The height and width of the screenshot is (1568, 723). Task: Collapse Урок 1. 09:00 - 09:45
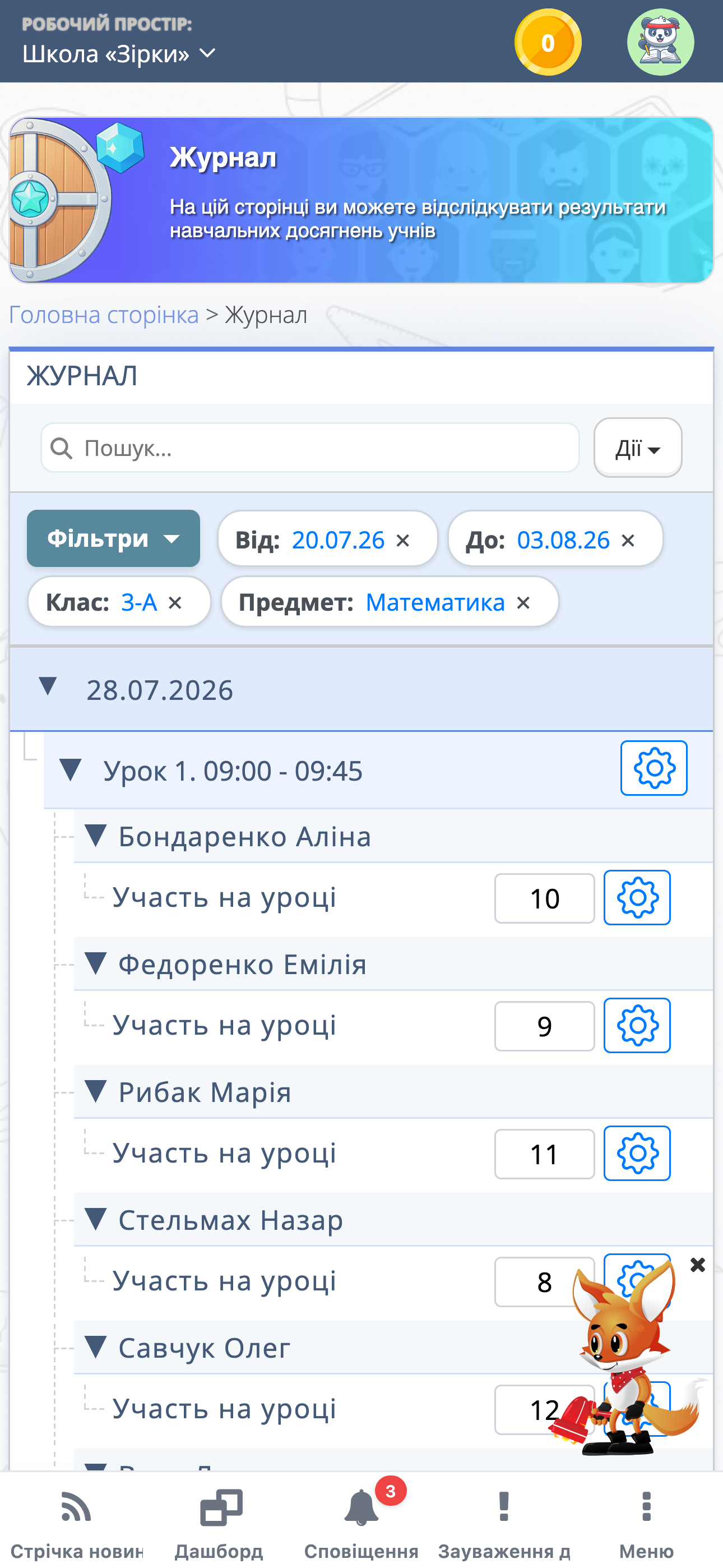click(71, 770)
